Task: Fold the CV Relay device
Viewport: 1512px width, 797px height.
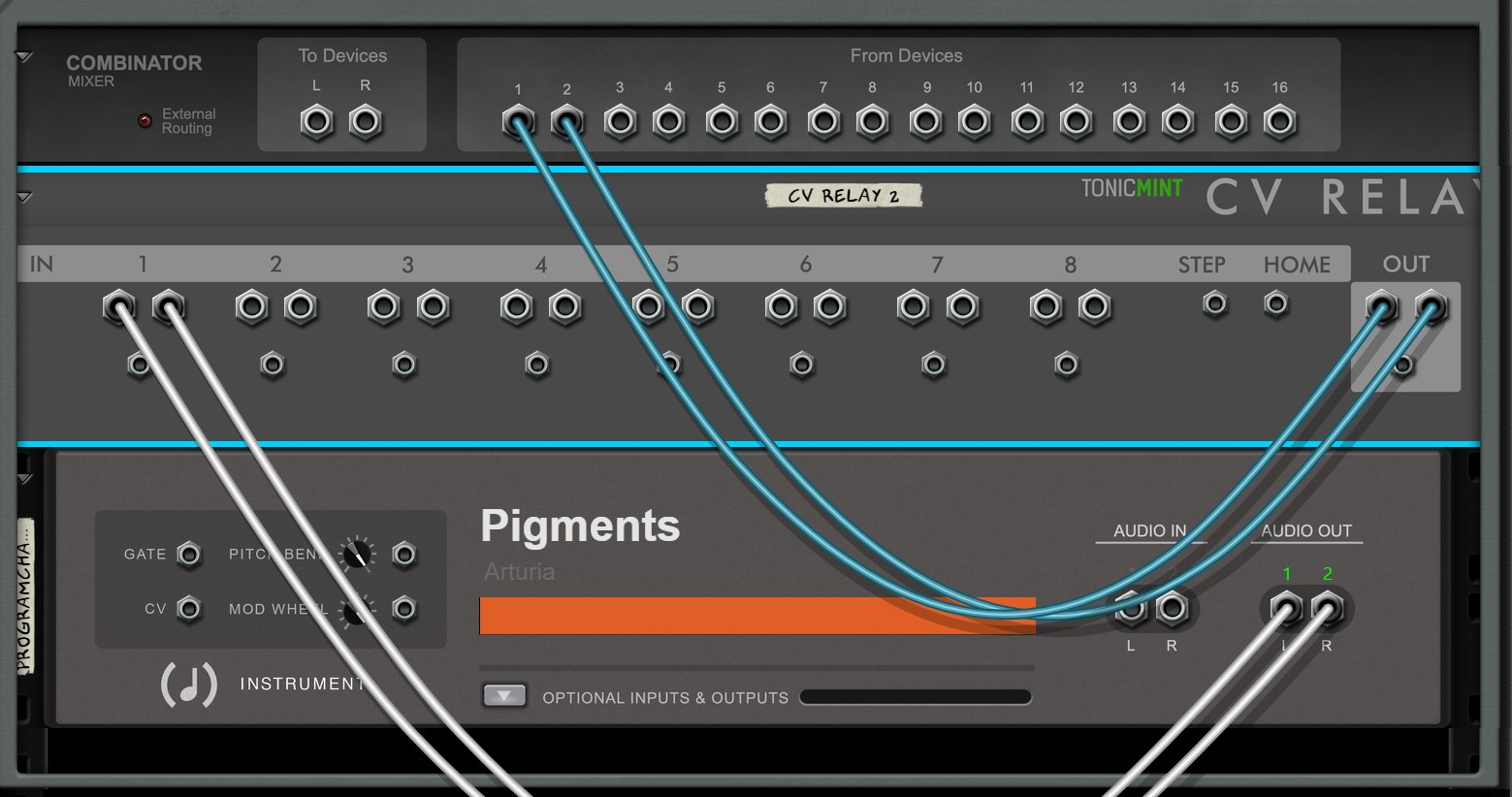Action: tap(24, 198)
